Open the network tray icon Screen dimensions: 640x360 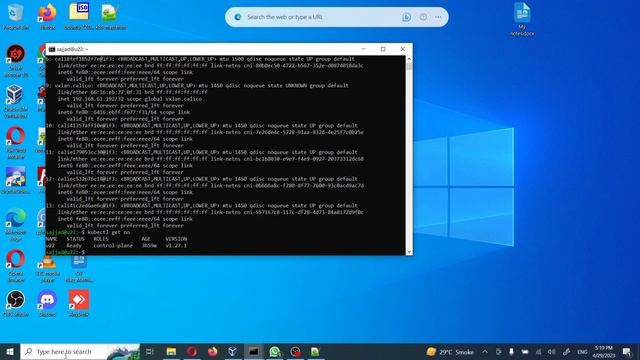(538, 352)
